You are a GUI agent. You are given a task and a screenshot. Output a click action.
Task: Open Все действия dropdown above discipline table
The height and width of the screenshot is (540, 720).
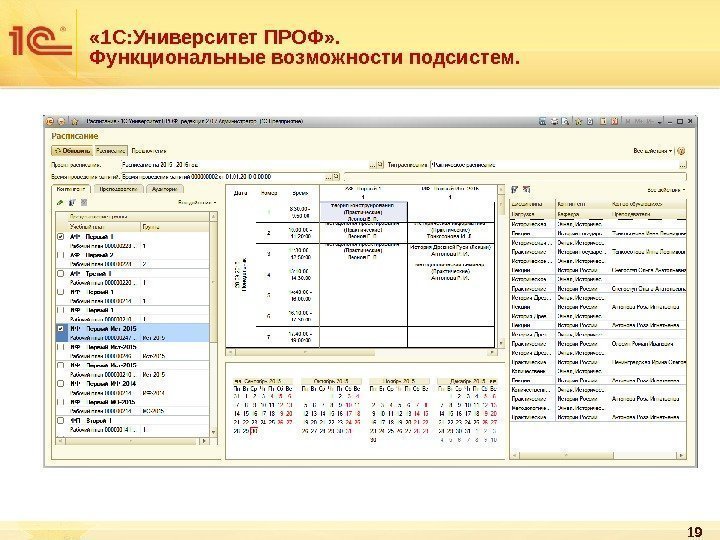pos(667,190)
